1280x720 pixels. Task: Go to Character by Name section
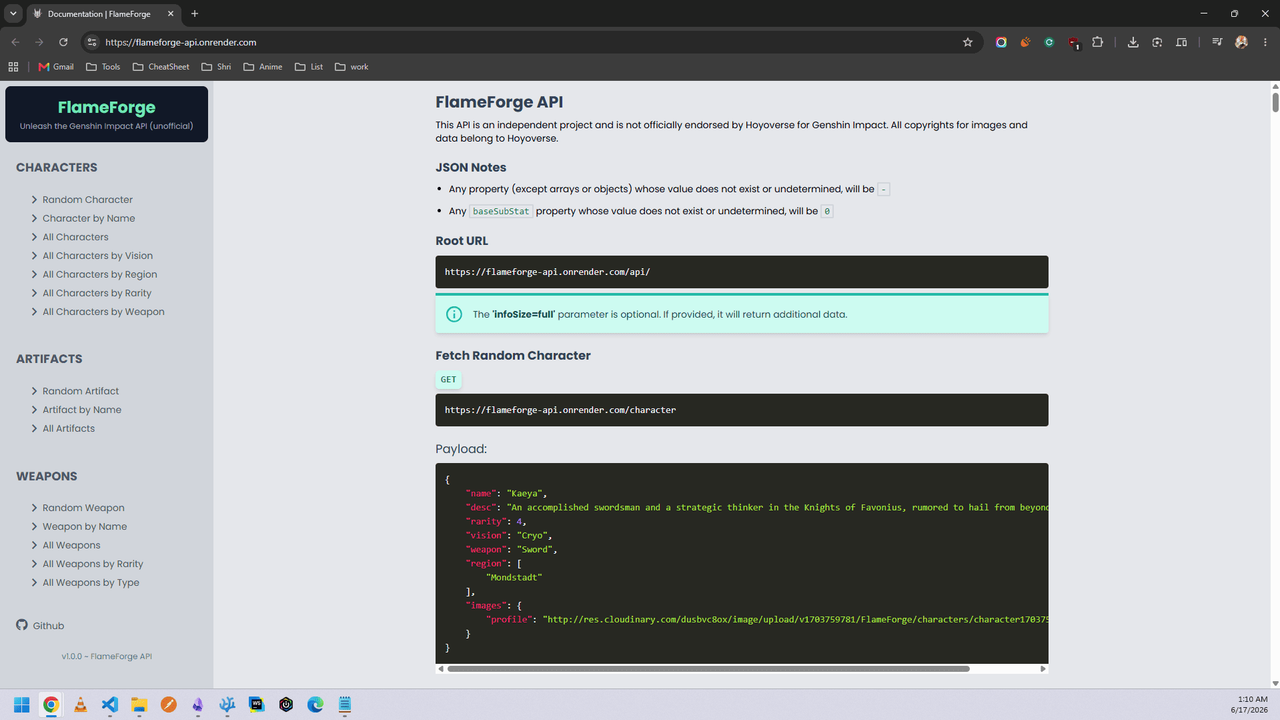tap(88, 218)
